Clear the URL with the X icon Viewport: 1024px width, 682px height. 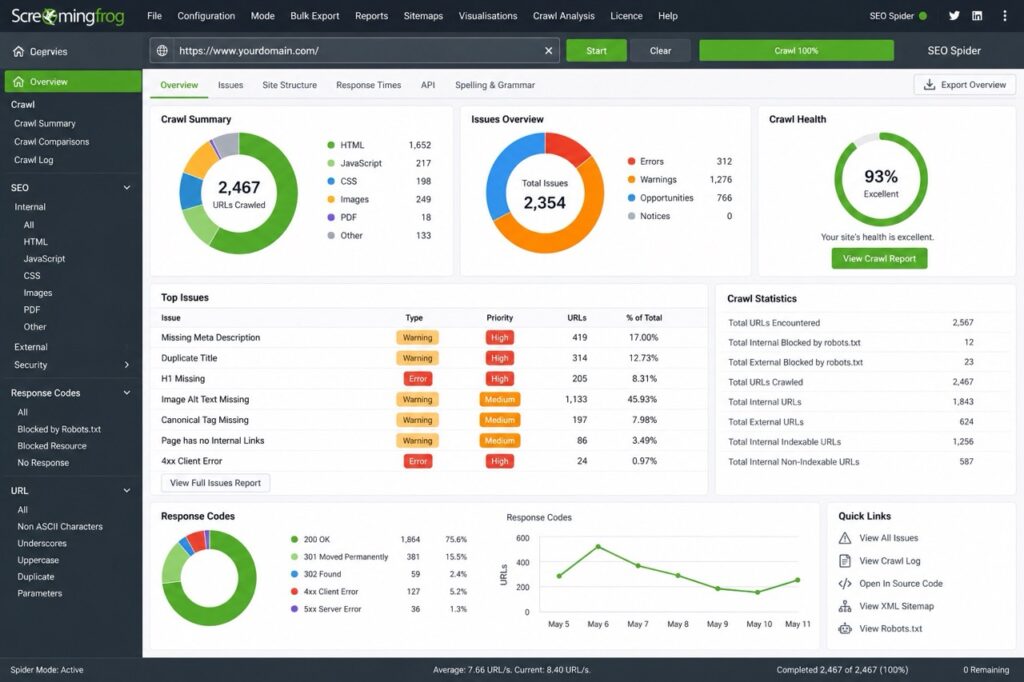point(549,50)
